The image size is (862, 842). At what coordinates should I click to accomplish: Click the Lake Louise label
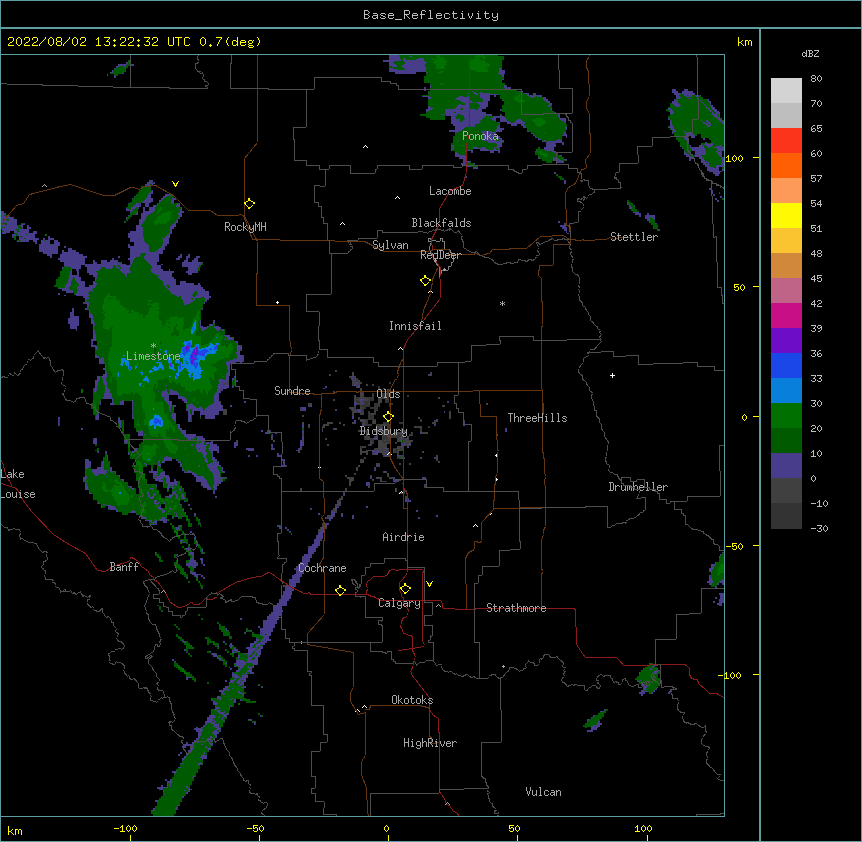18,484
